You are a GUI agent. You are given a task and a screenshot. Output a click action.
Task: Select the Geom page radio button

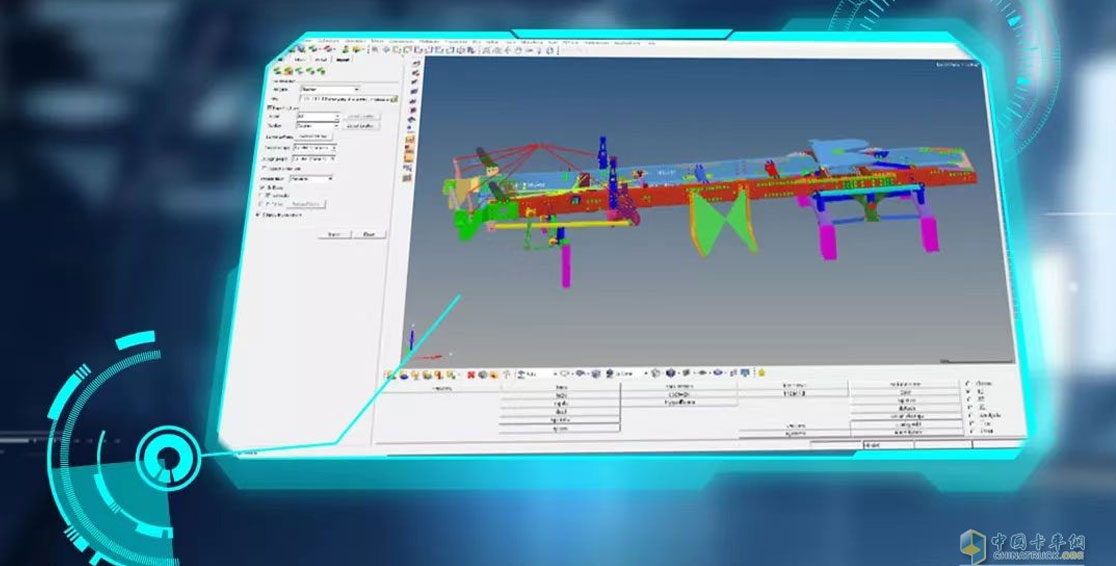tap(968, 382)
